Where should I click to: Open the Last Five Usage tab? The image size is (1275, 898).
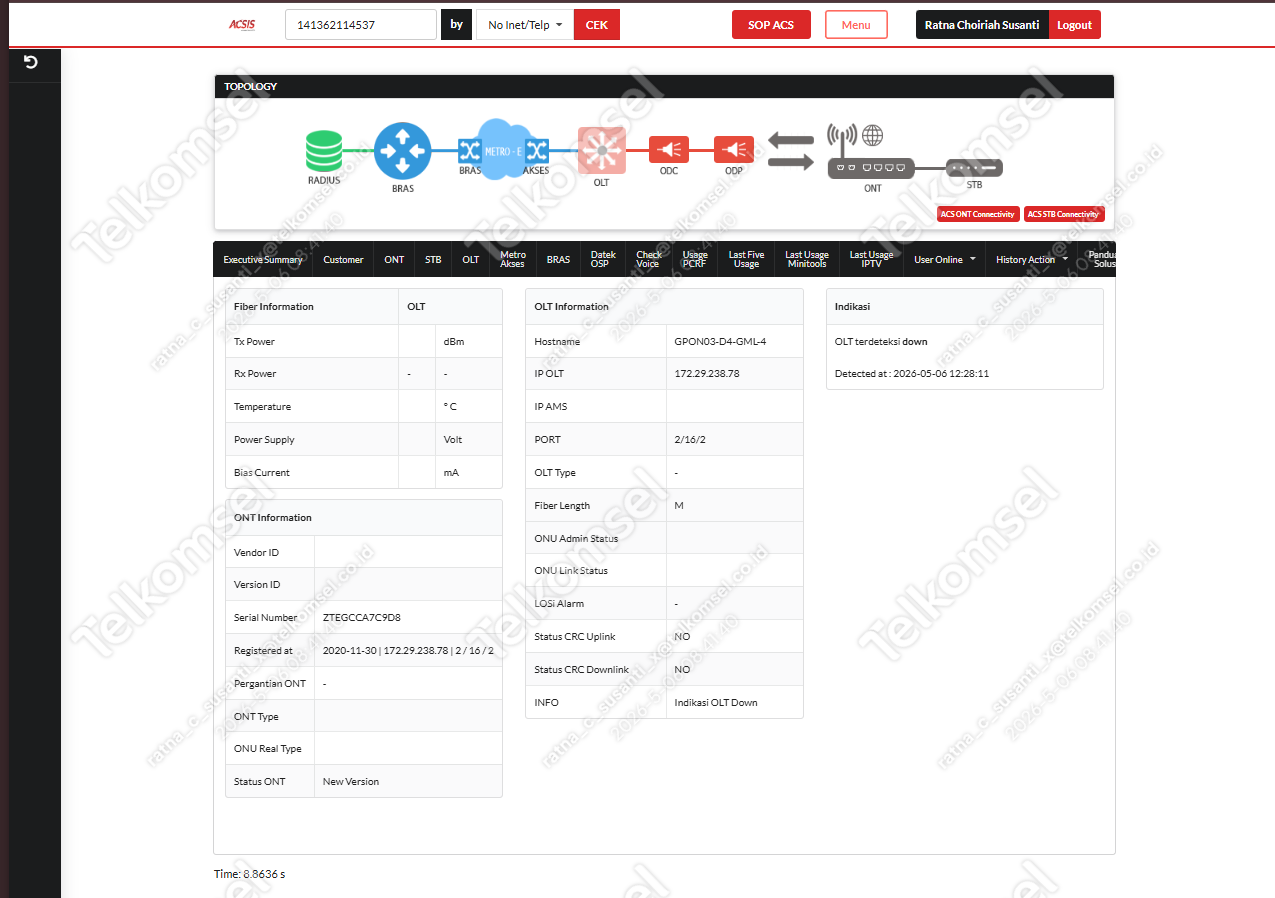click(x=746, y=260)
